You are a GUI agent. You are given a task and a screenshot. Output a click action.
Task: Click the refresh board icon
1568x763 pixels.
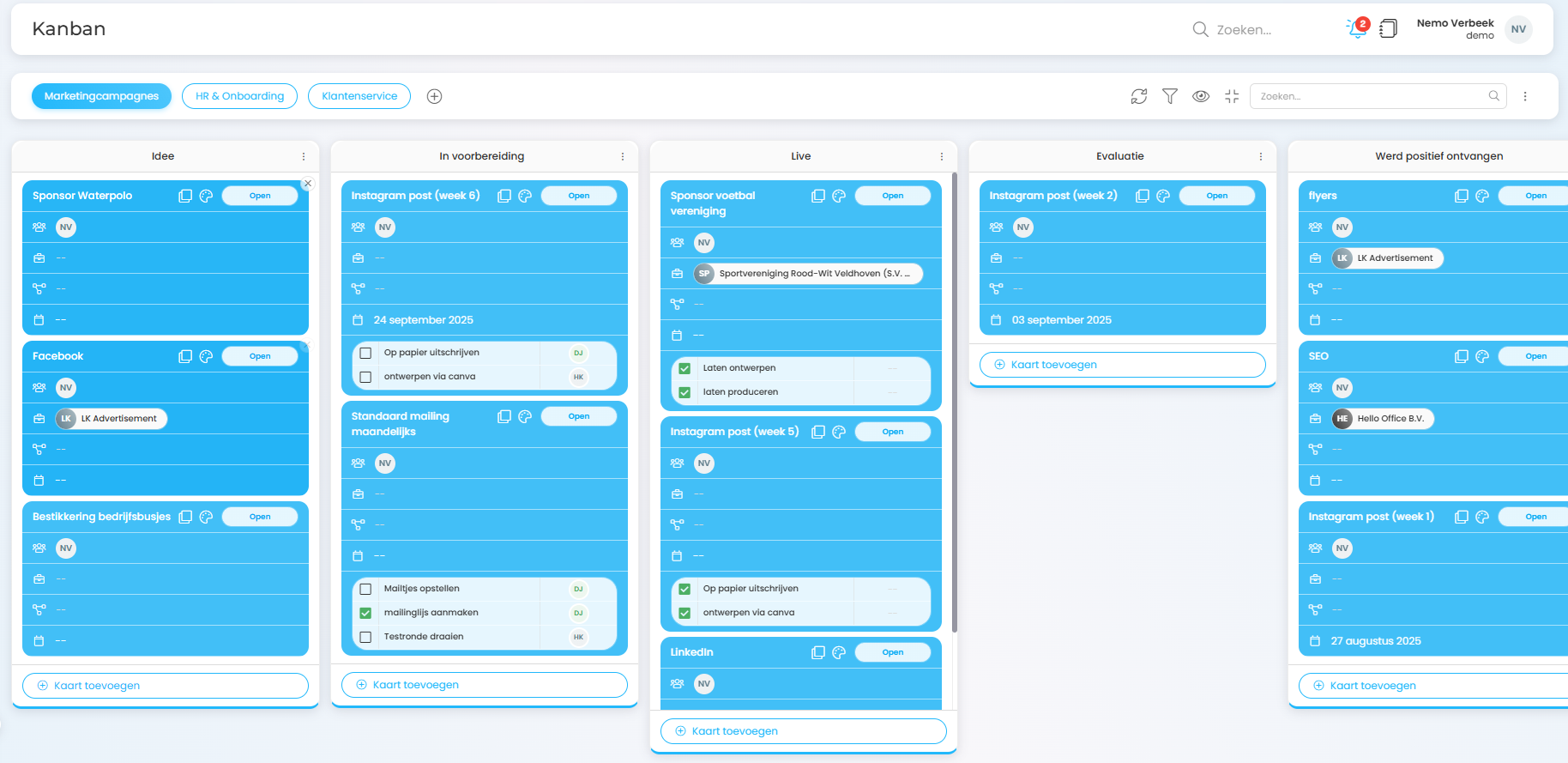(x=1139, y=96)
